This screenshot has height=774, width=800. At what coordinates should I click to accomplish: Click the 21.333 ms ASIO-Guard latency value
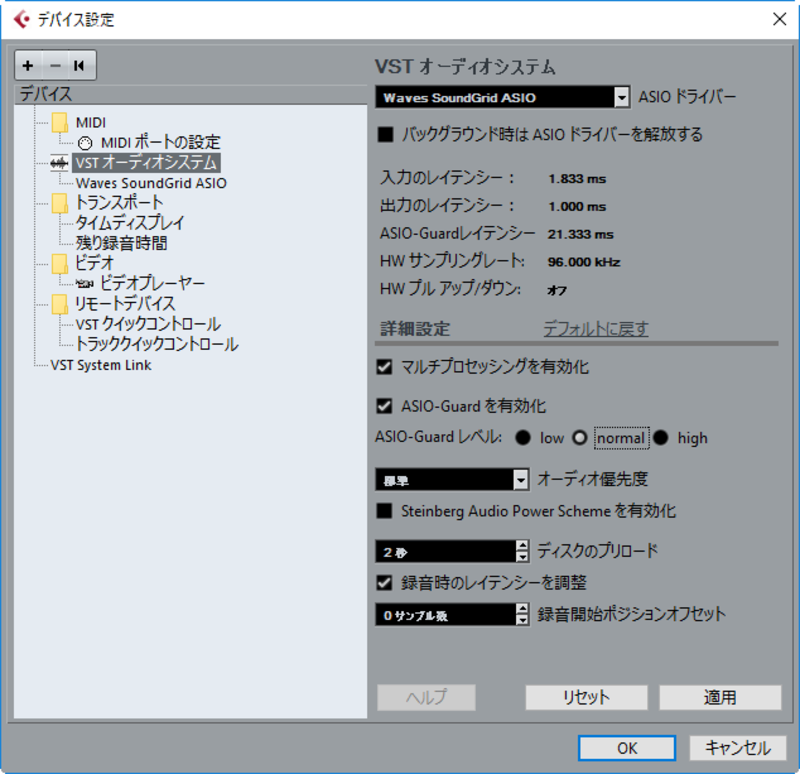pos(581,235)
